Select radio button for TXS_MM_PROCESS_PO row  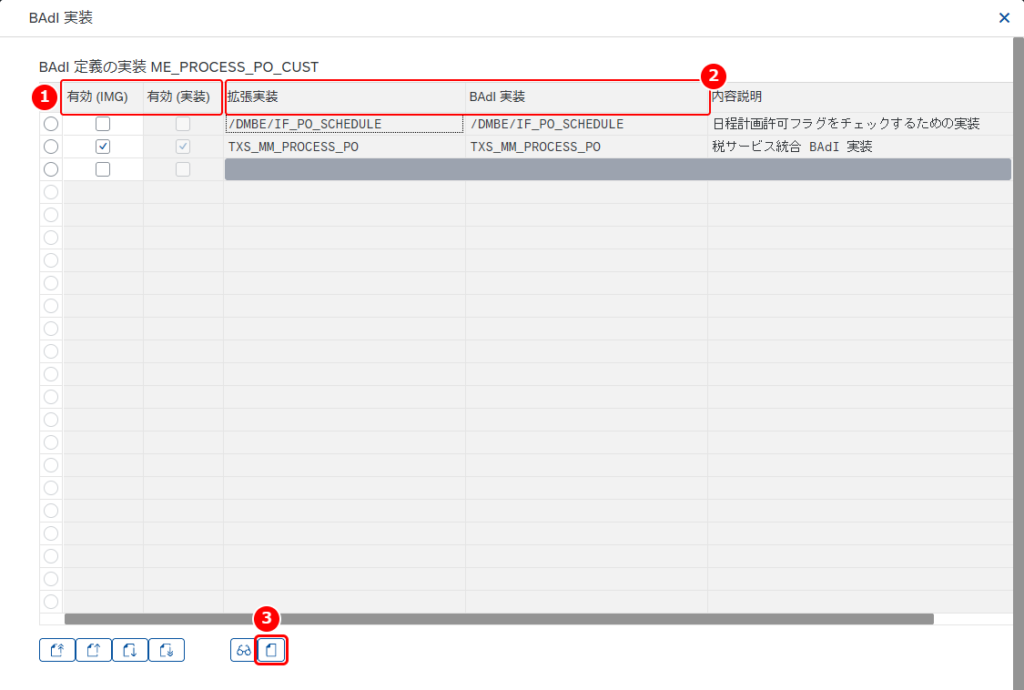pyautogui.click(x=51, y=146)
